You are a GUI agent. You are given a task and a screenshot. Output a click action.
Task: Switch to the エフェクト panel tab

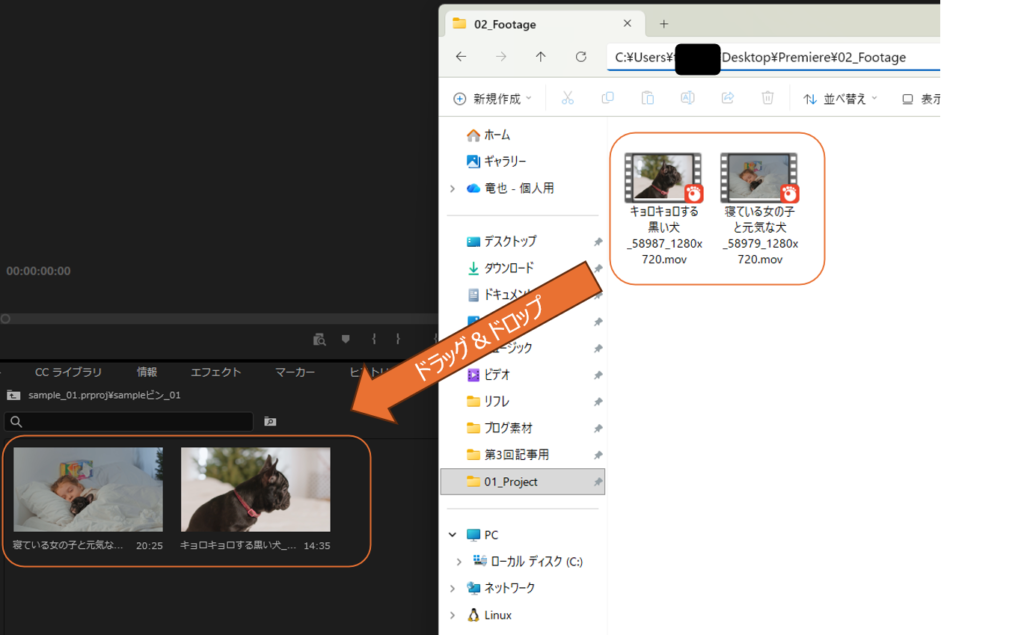(x=216, y=372)
